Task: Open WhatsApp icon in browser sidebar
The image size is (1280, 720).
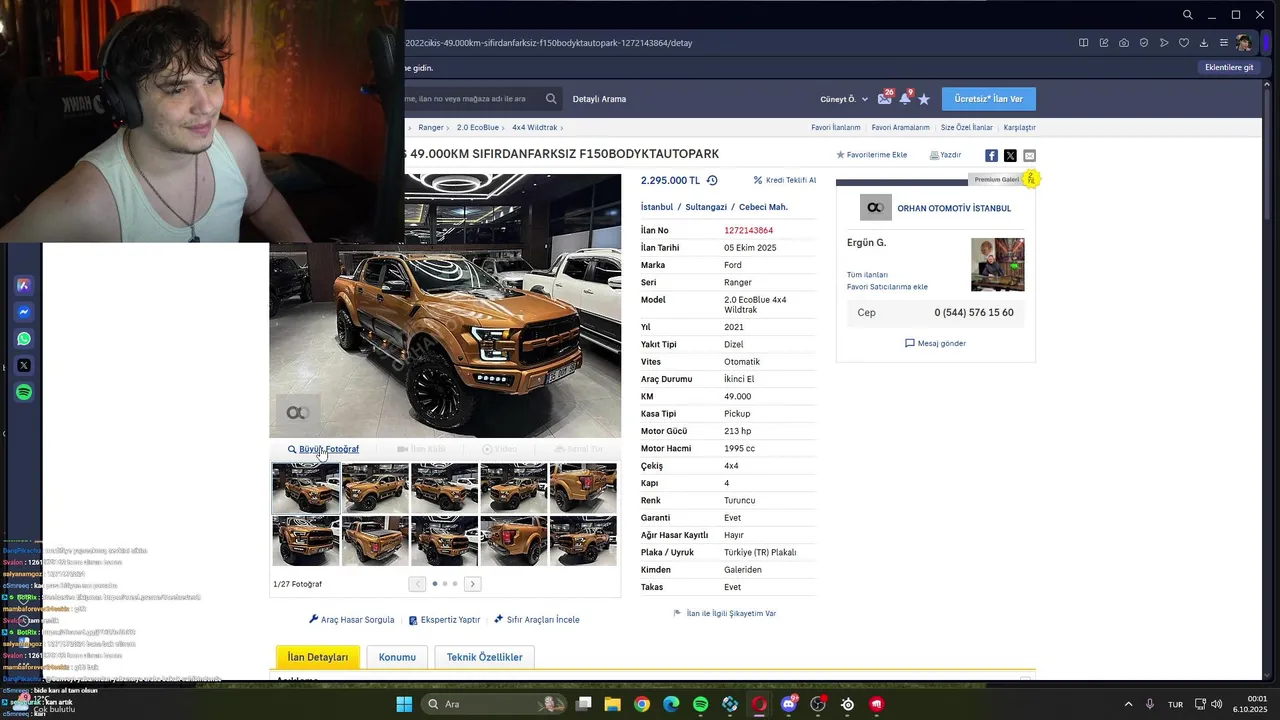Action: pos(24,339)
